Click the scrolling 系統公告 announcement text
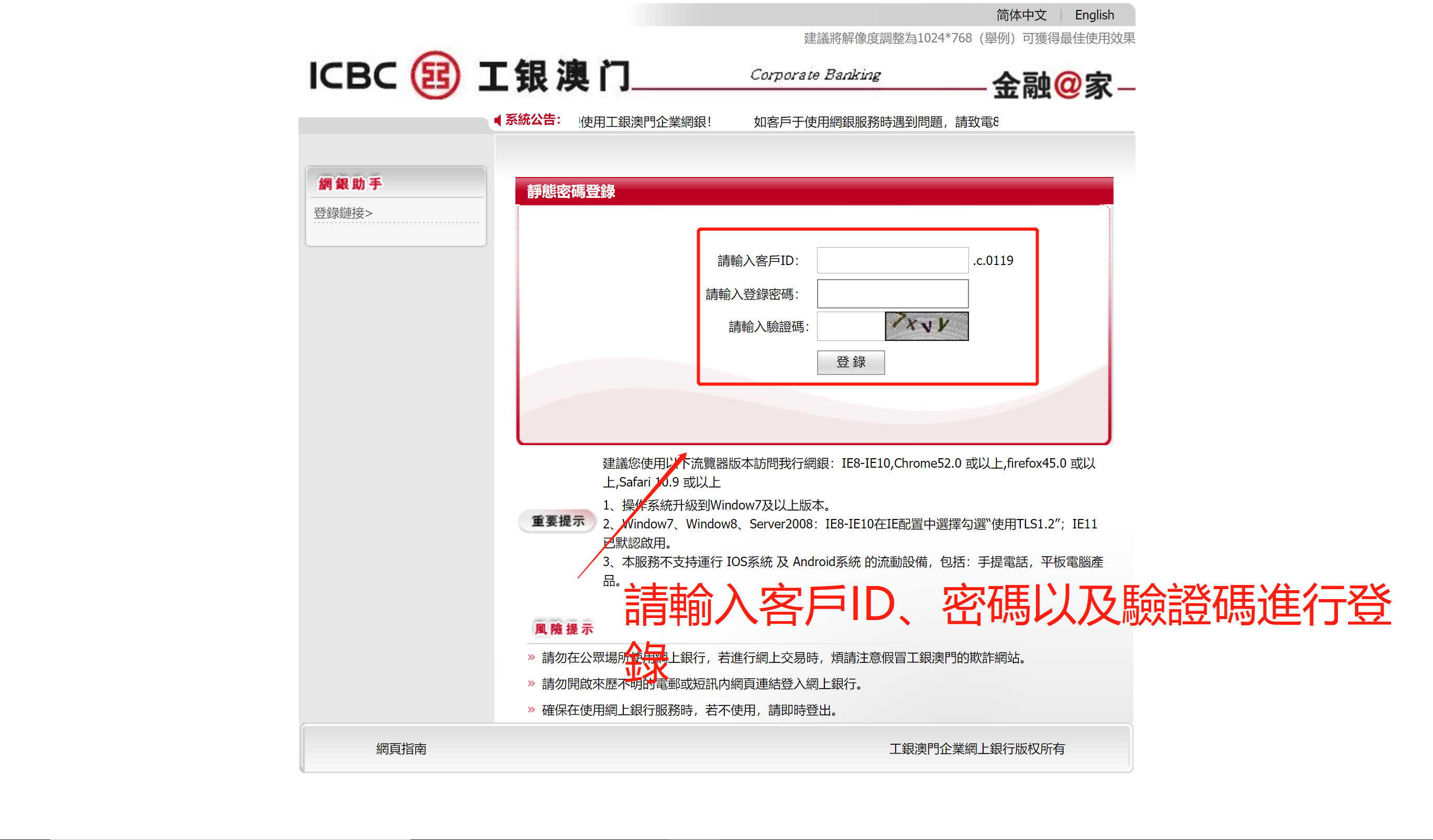Viewport: 1433px width, 840px height. 788,121
